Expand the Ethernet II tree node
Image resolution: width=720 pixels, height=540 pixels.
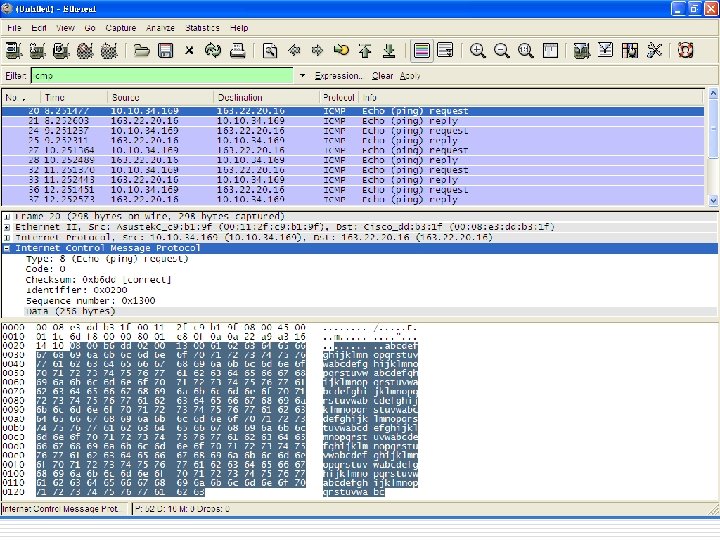tap(7, 227)
